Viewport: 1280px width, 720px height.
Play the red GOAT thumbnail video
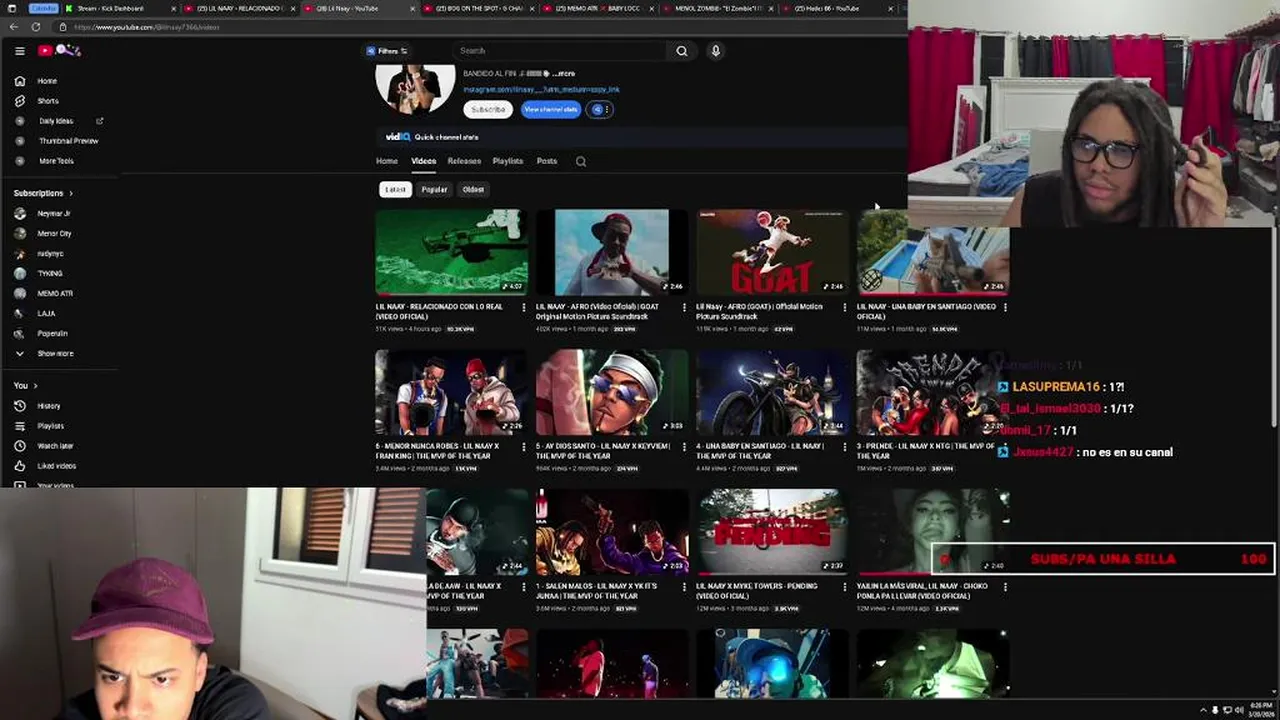772,252
